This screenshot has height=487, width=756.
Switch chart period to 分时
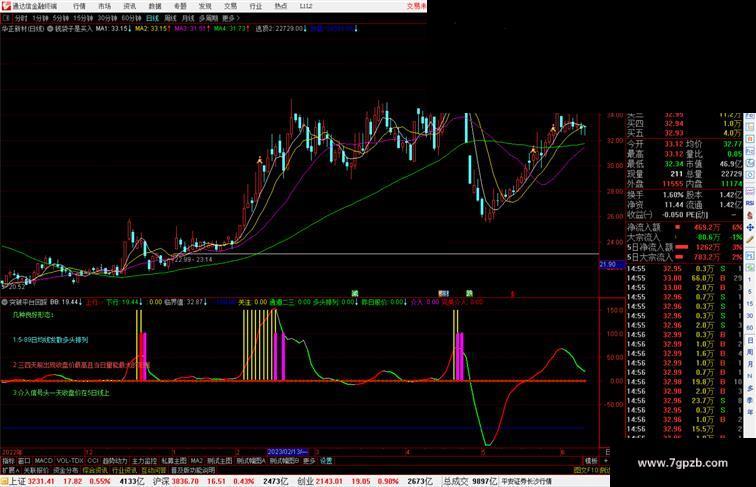(x=21, y=18)
